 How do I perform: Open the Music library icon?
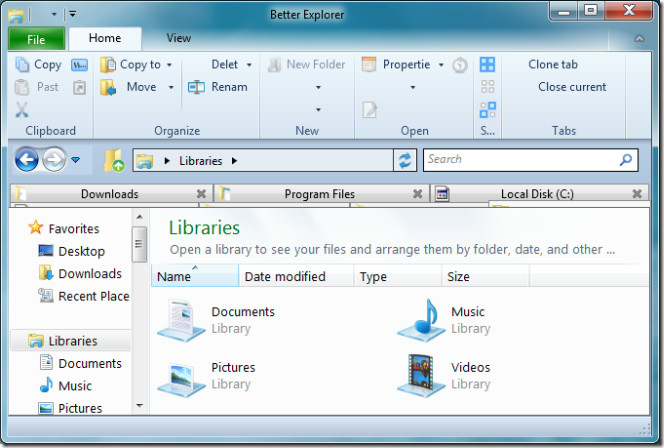pyautogui.click(x=421, y=320)
